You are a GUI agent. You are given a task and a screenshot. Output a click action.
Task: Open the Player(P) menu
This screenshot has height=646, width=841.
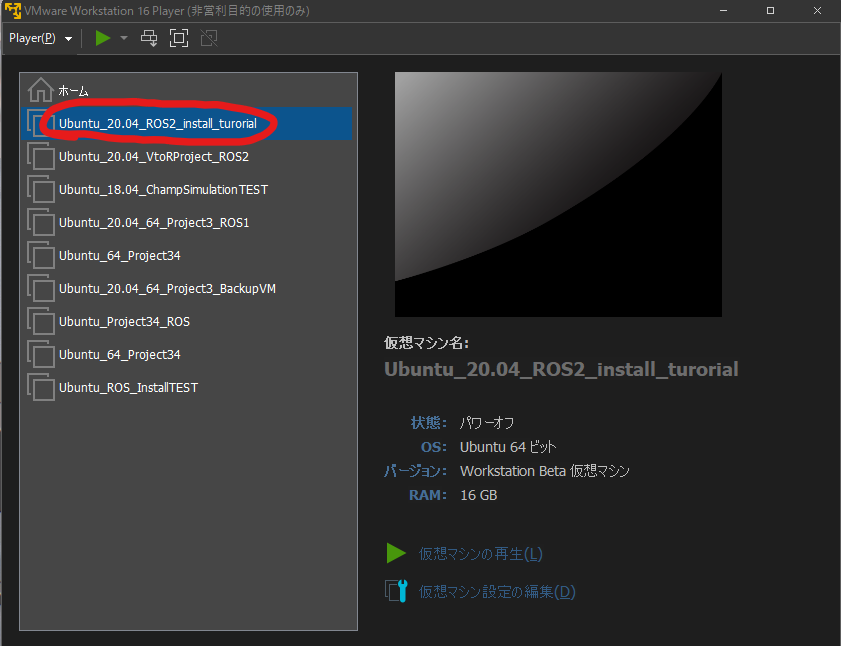click(32, 37)
